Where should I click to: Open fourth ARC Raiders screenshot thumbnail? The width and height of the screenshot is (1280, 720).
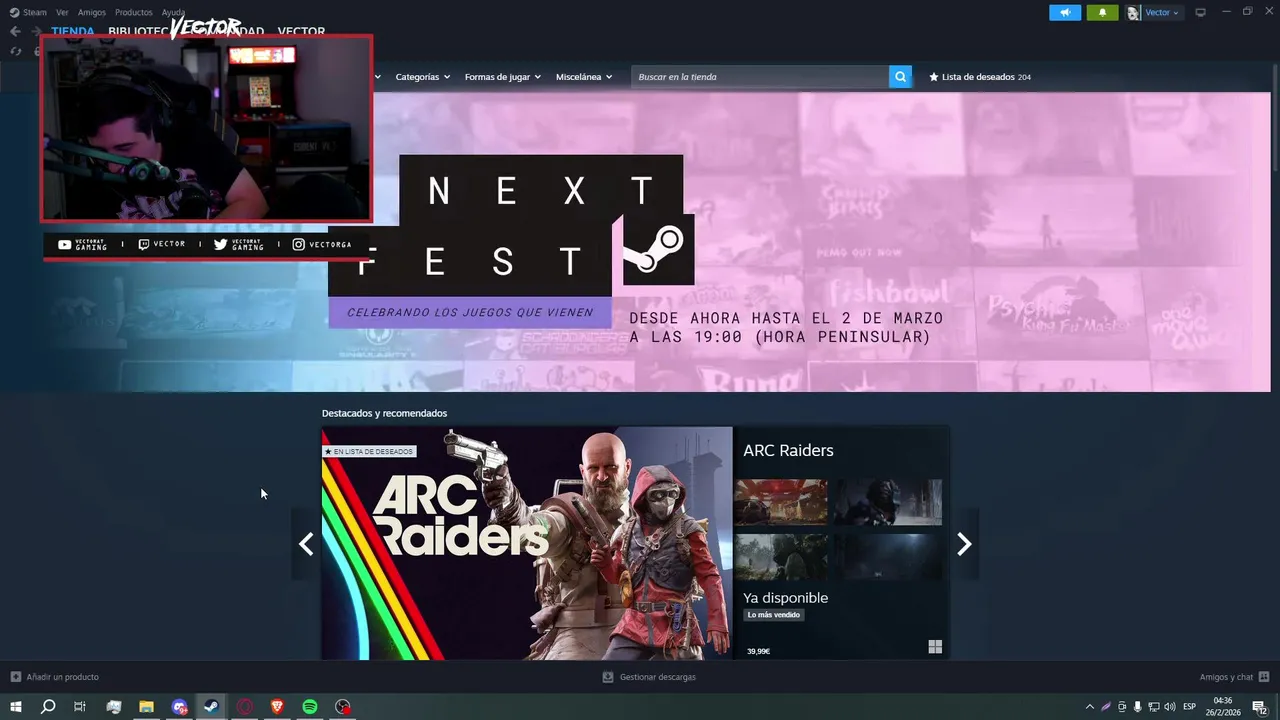888,557
